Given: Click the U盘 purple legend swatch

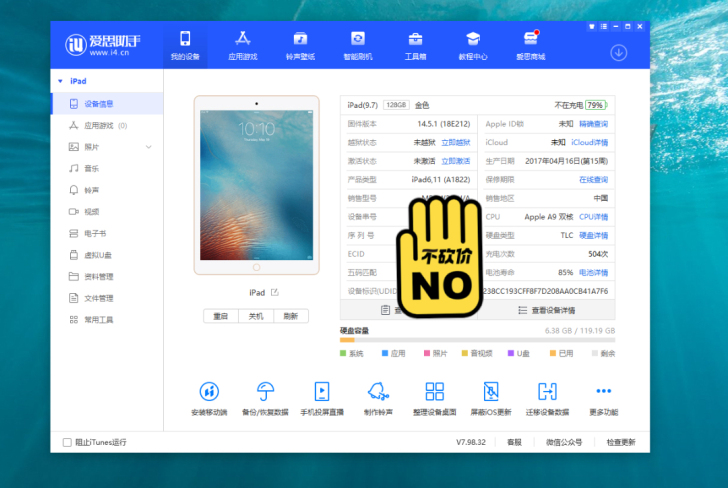Looking at the screenshot, I should [x=511, y=353].
